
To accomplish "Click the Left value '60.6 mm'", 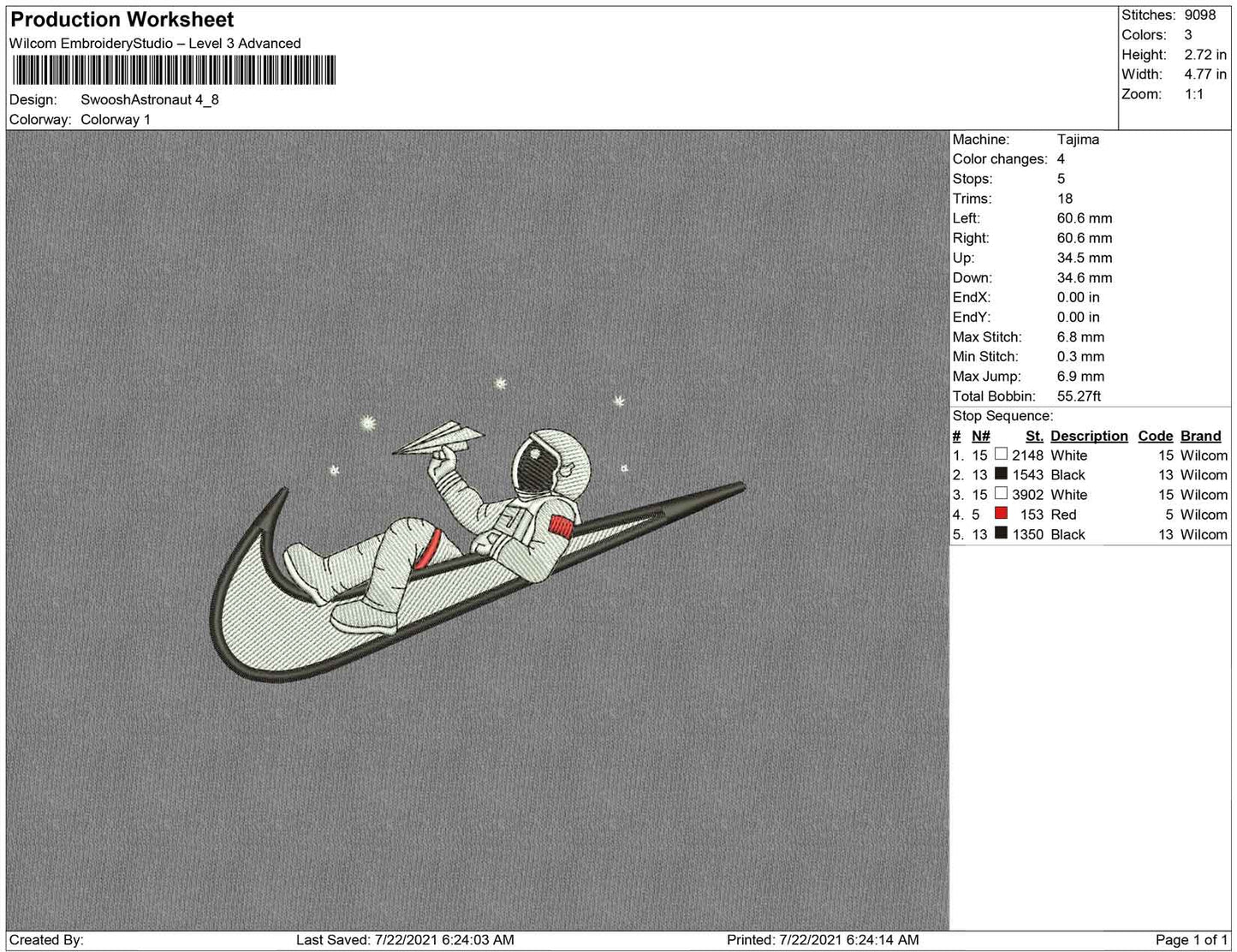I will coord(1085,218).
